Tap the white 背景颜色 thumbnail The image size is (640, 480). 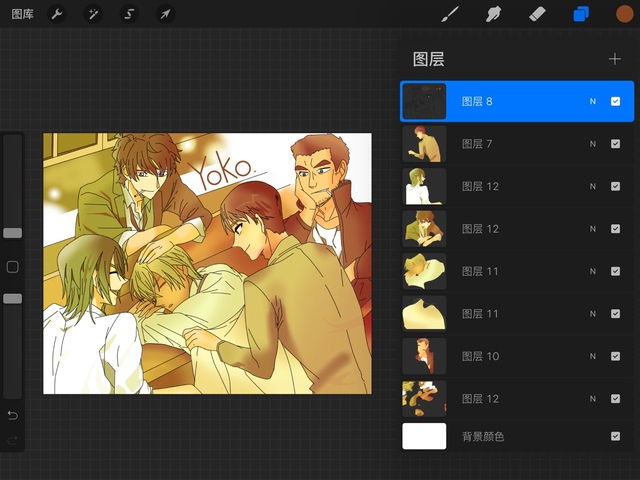(424, 436)
